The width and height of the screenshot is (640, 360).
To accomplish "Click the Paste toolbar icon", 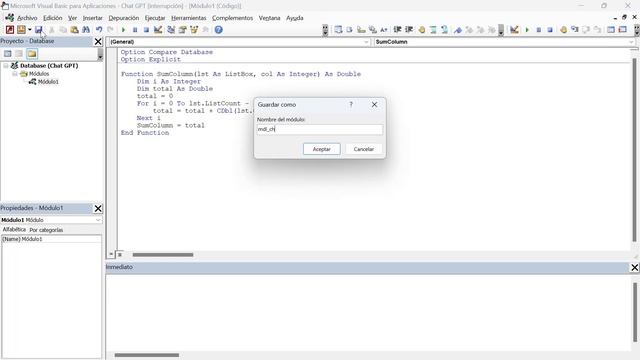I will [74, 30].
